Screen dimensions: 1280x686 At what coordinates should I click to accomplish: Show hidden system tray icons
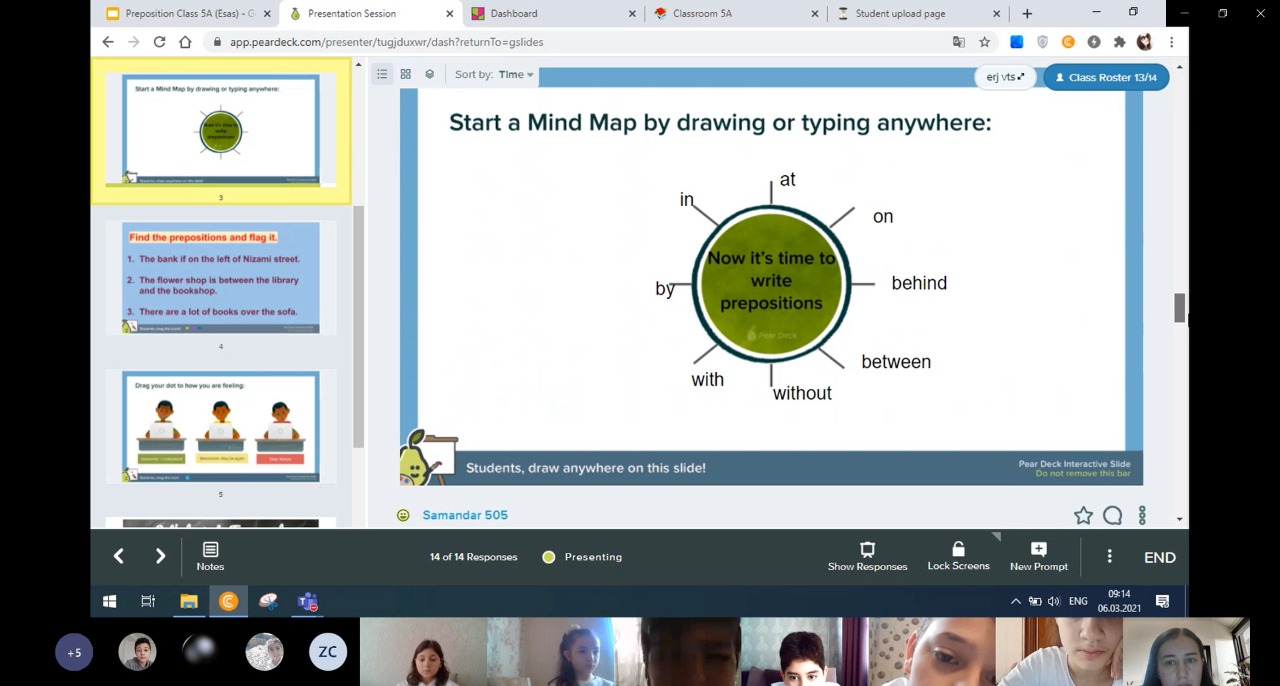(x=1016, y=601)
